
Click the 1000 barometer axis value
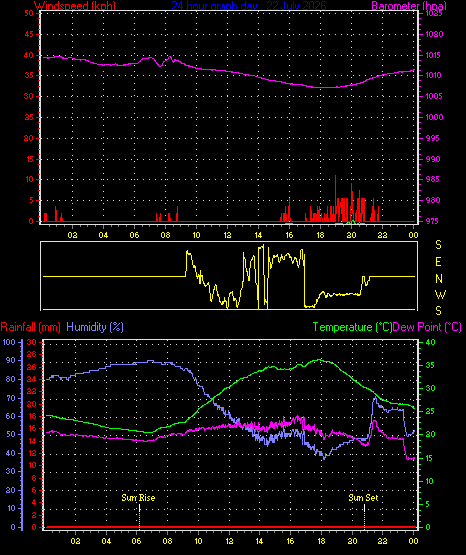click(434, 117)
